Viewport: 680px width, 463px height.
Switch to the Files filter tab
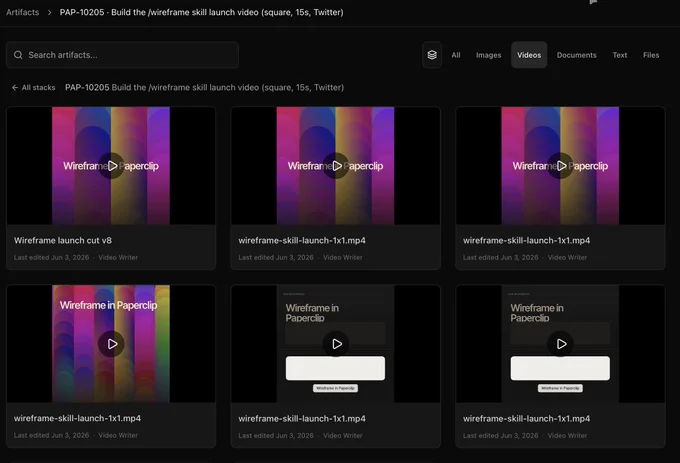coord(651,55)
